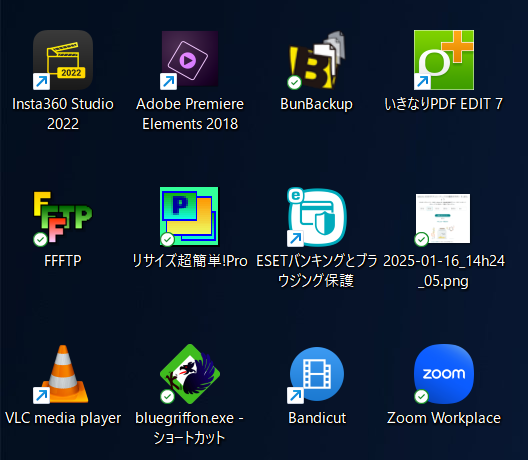The image size is (528, 460).
Task: Select the 2025-01-16_14h24_05.png thumbnail
Action: 443,219
